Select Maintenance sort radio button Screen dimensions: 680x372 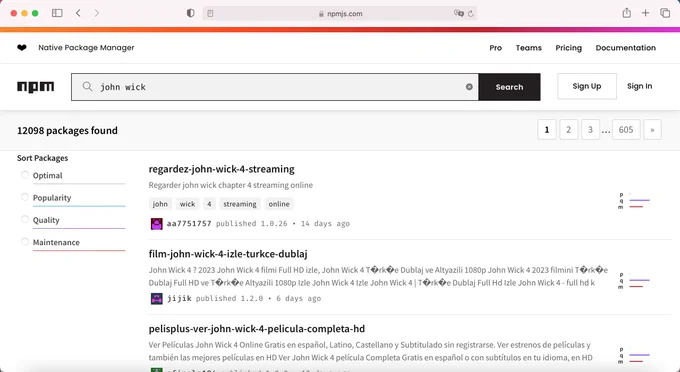[x=25, y=241]
